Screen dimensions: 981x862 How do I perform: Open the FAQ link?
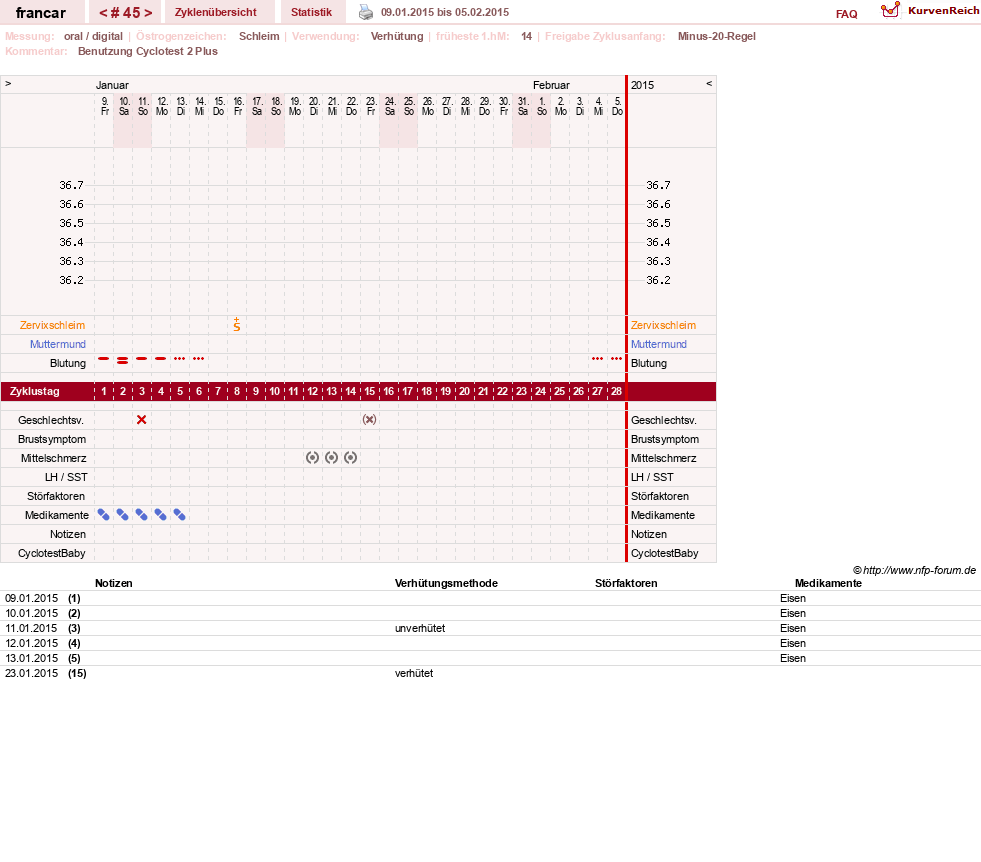(846, 14)
